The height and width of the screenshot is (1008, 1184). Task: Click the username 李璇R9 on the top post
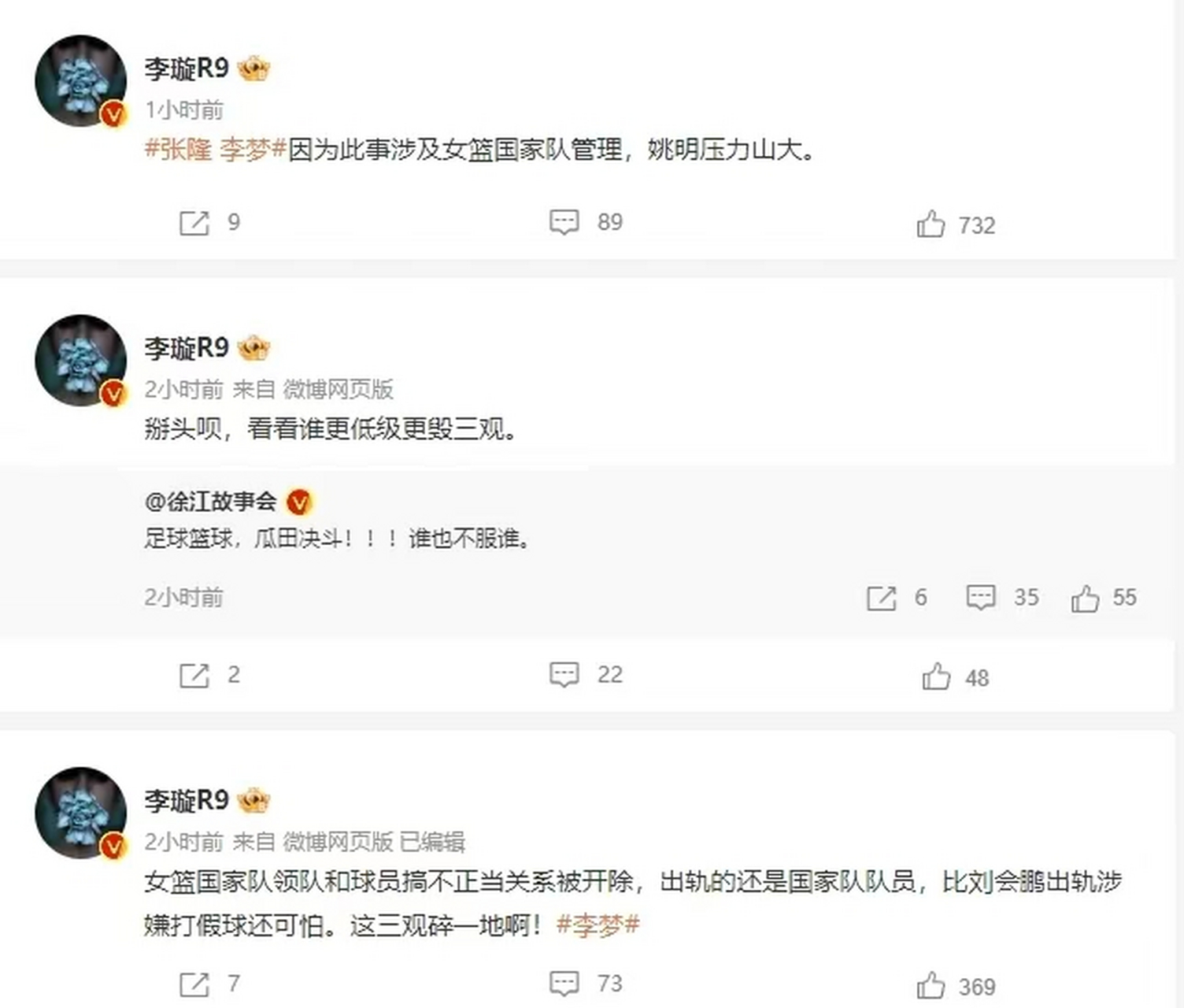[187, 68]
